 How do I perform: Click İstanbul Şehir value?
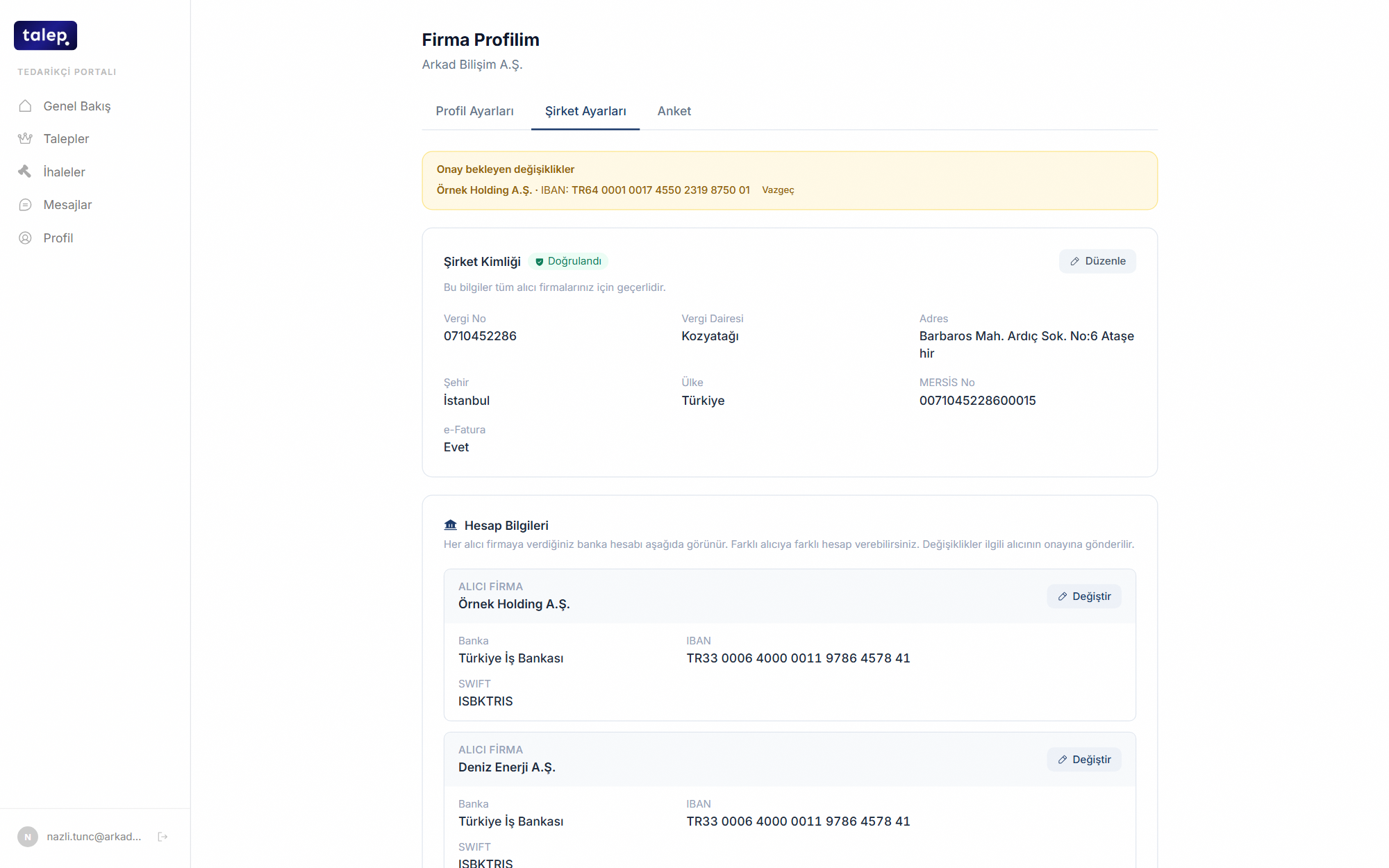pyautogui.click(x=467, y=401)
